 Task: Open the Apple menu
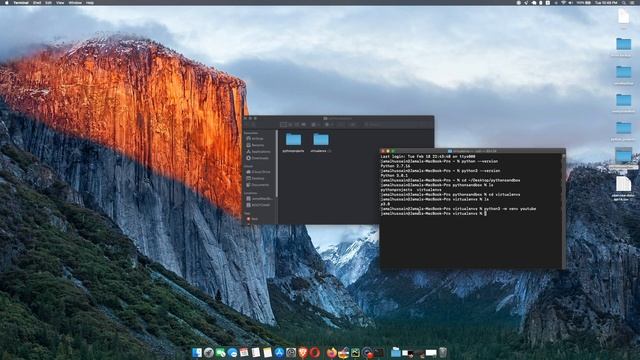point(6,2)
